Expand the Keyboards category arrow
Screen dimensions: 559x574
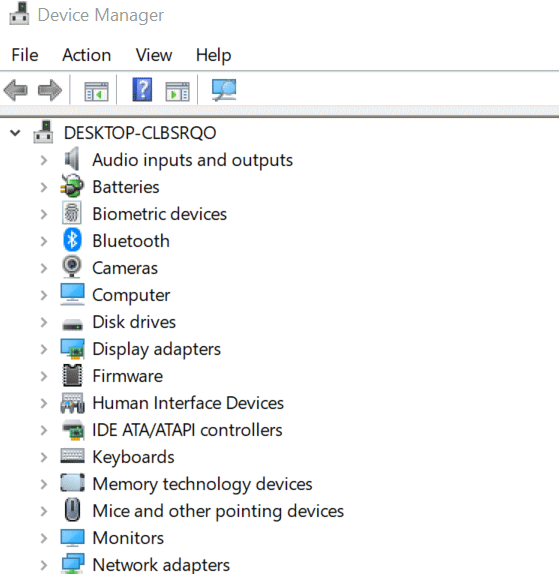(x=44, y=457)
